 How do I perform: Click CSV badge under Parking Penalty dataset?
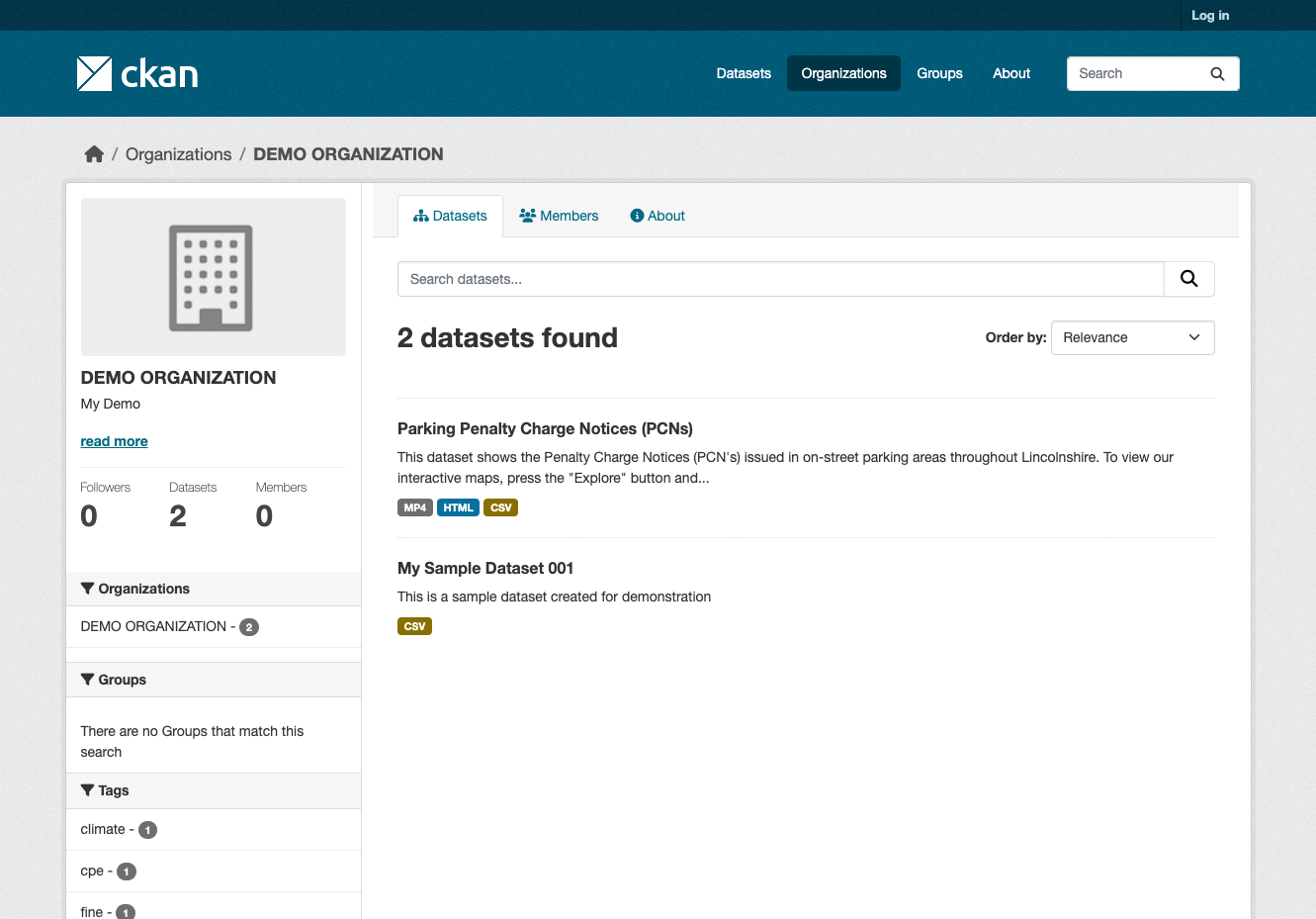[501, 507]
